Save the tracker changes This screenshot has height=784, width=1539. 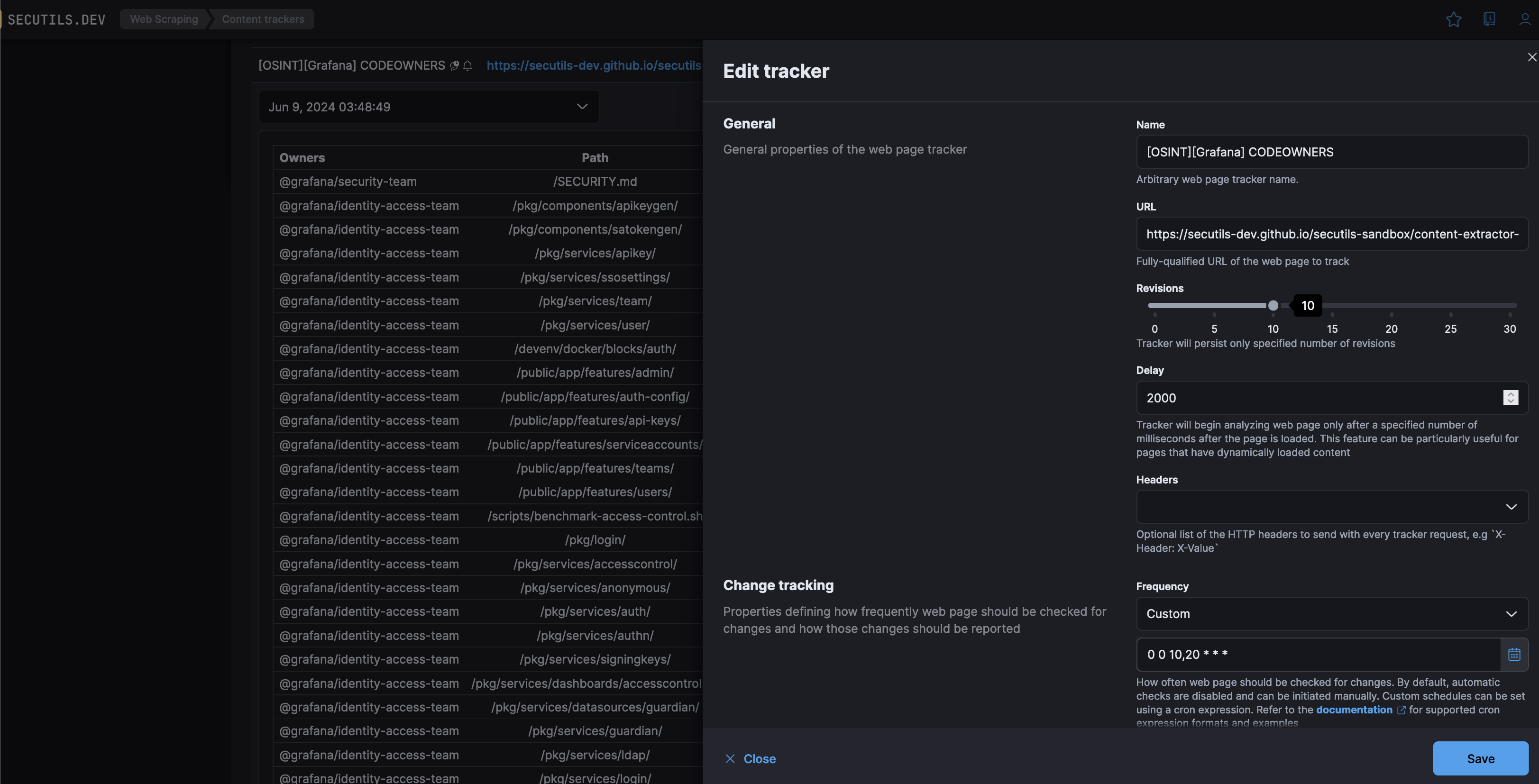1481,758
